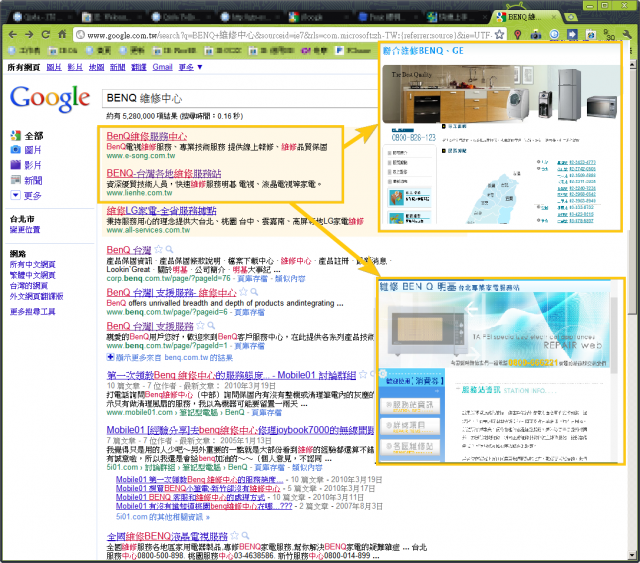Star the 全國維修BENQ液晶電視服務 result

234,535
